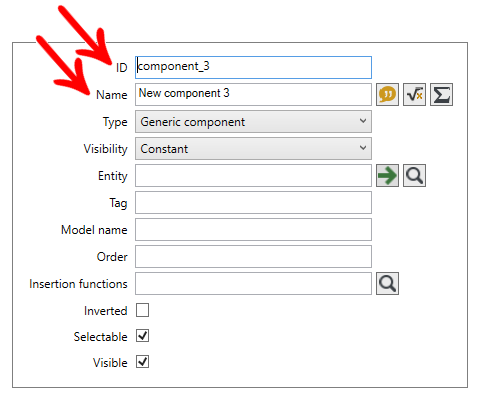
Task: Expand the Visibility dropdown set to Constant
Action: (x=253, y=149)
